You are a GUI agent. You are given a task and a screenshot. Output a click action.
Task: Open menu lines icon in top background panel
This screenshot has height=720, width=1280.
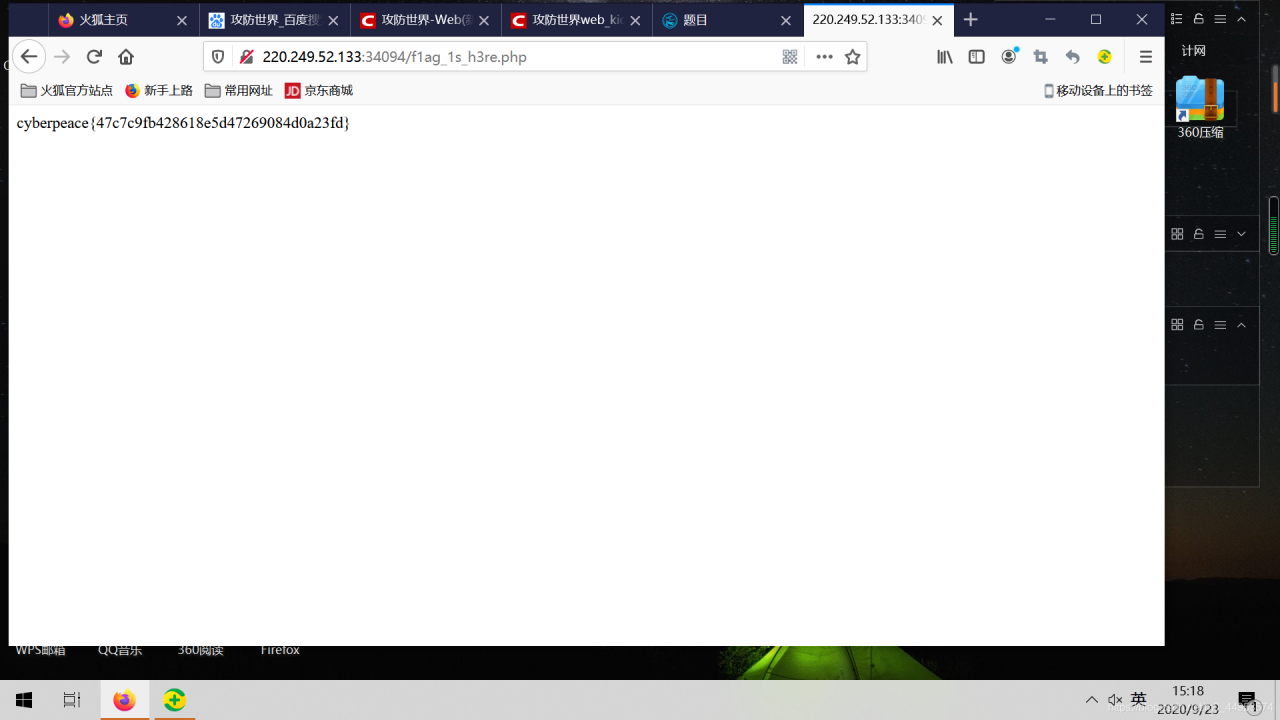click(x=1220, y=19)
